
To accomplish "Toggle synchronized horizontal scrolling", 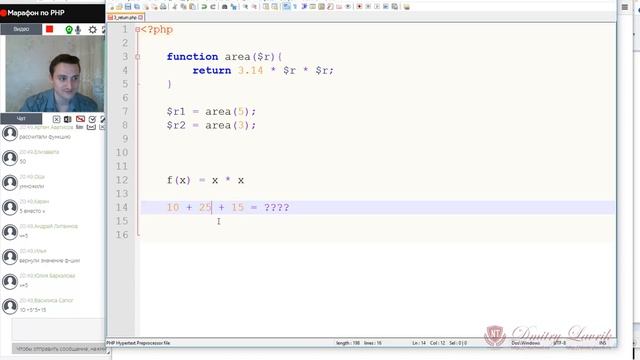I will (275, 7).
